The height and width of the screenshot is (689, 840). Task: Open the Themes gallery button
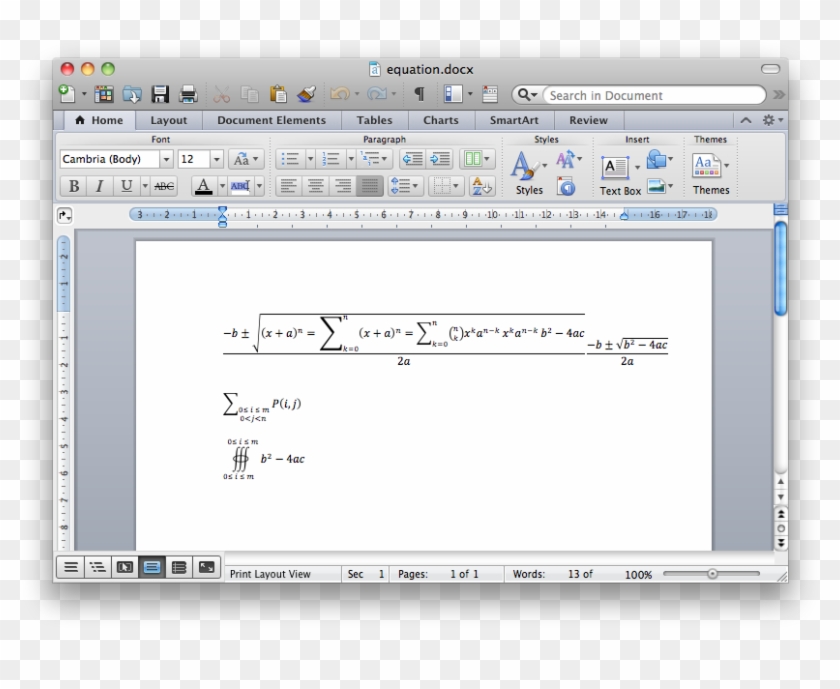[709, 173]
